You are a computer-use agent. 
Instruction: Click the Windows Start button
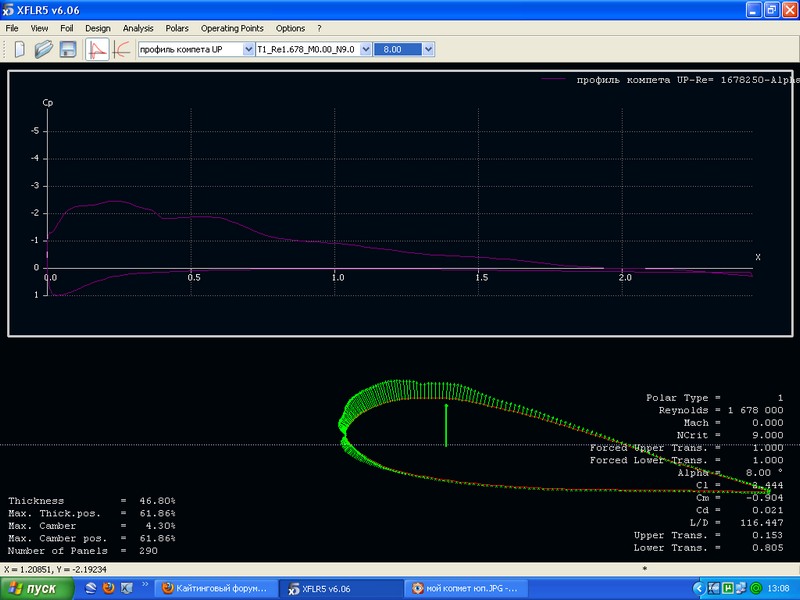[x=36, y=589]
